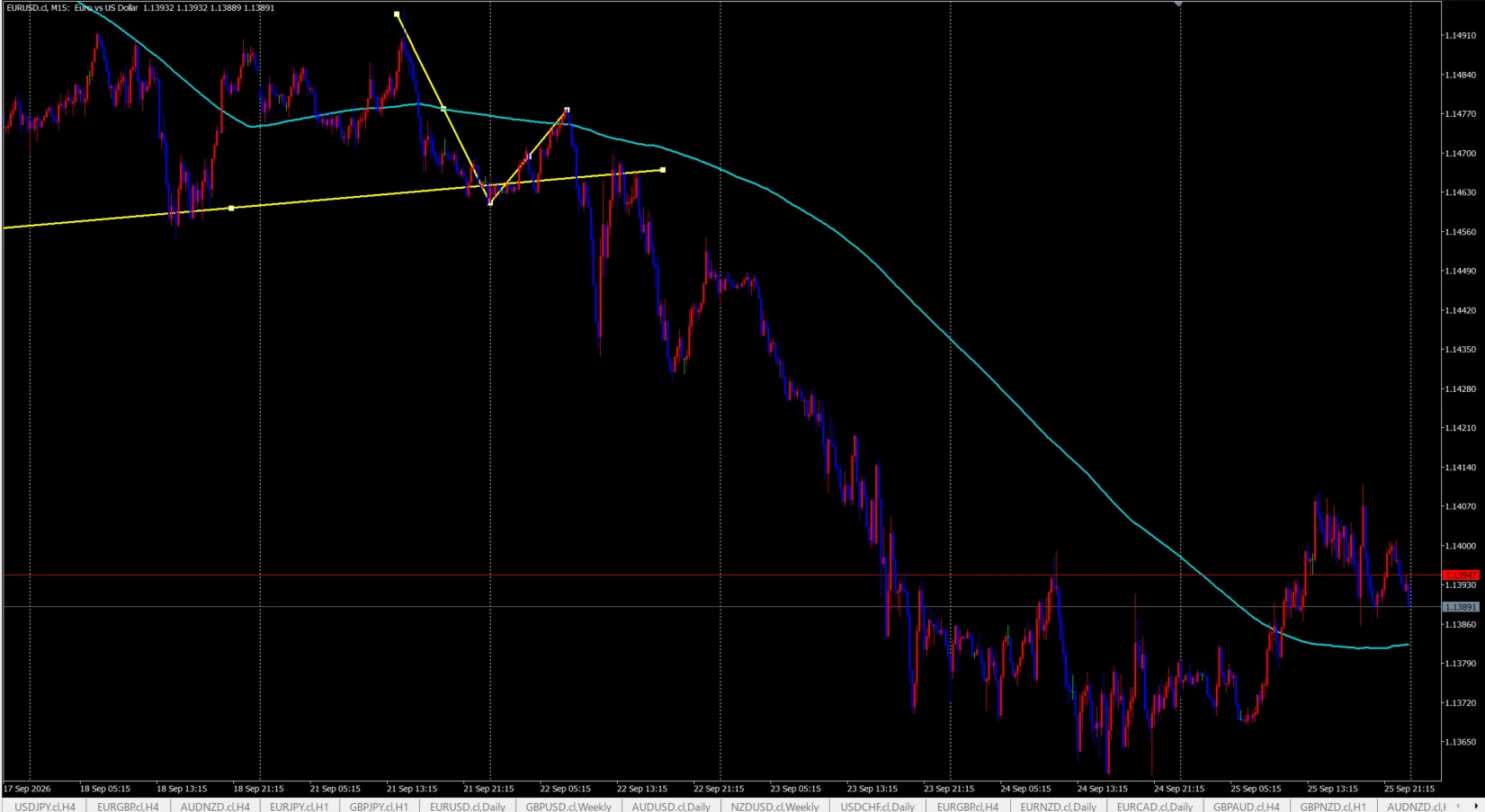Open the GBPUSD.cl,Weekly chart tab

(x=568, y=806)
